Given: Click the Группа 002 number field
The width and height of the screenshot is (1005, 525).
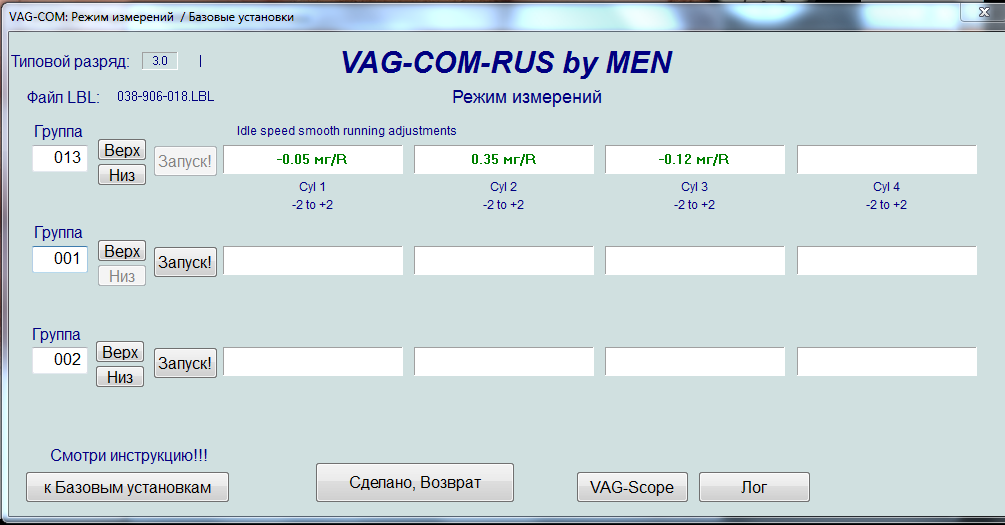Looking at the screenshot, I should [x=60, y=360].
